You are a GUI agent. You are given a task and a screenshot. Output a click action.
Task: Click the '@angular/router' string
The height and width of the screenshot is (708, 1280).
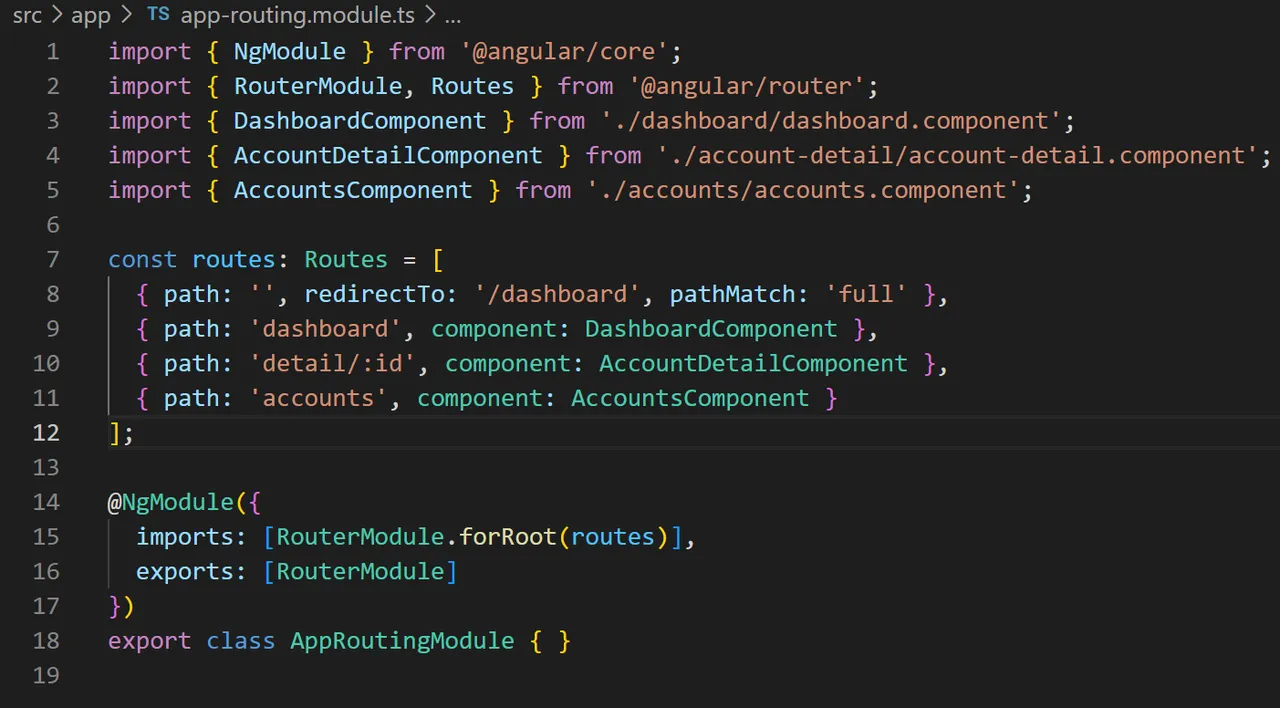pos(745,87)
